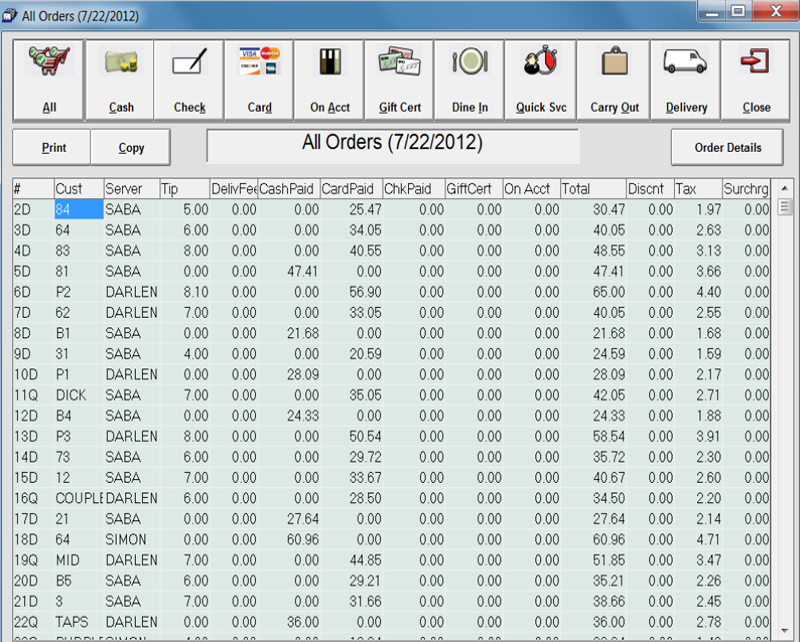Filter orders paid by Check
The image size is (800, 642).
[x=189, y=80]
